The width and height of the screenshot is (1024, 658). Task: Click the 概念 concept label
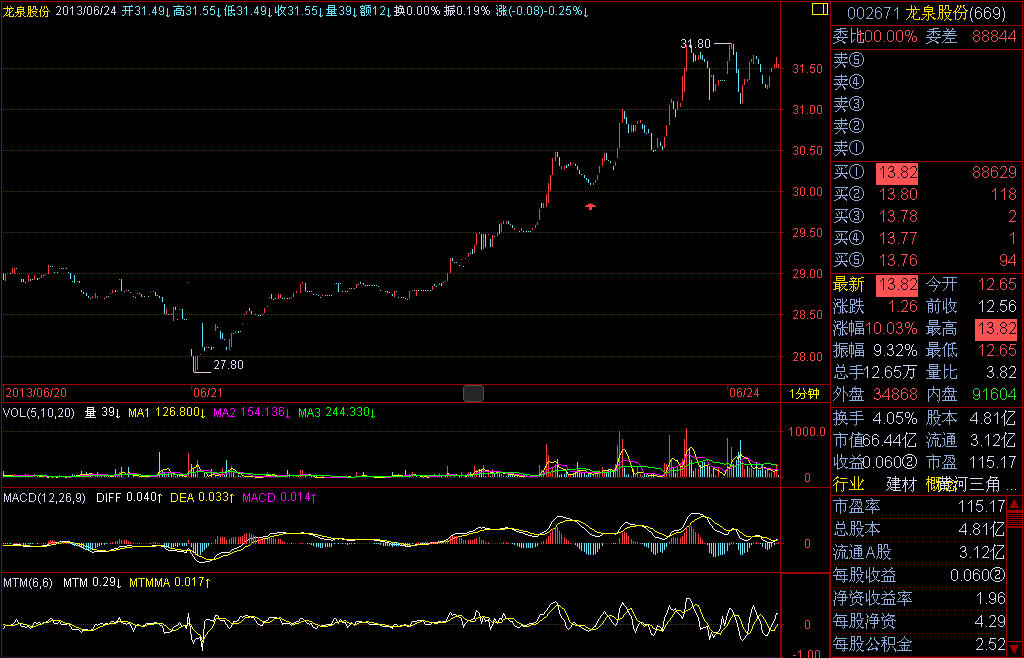tap(939, 483)
